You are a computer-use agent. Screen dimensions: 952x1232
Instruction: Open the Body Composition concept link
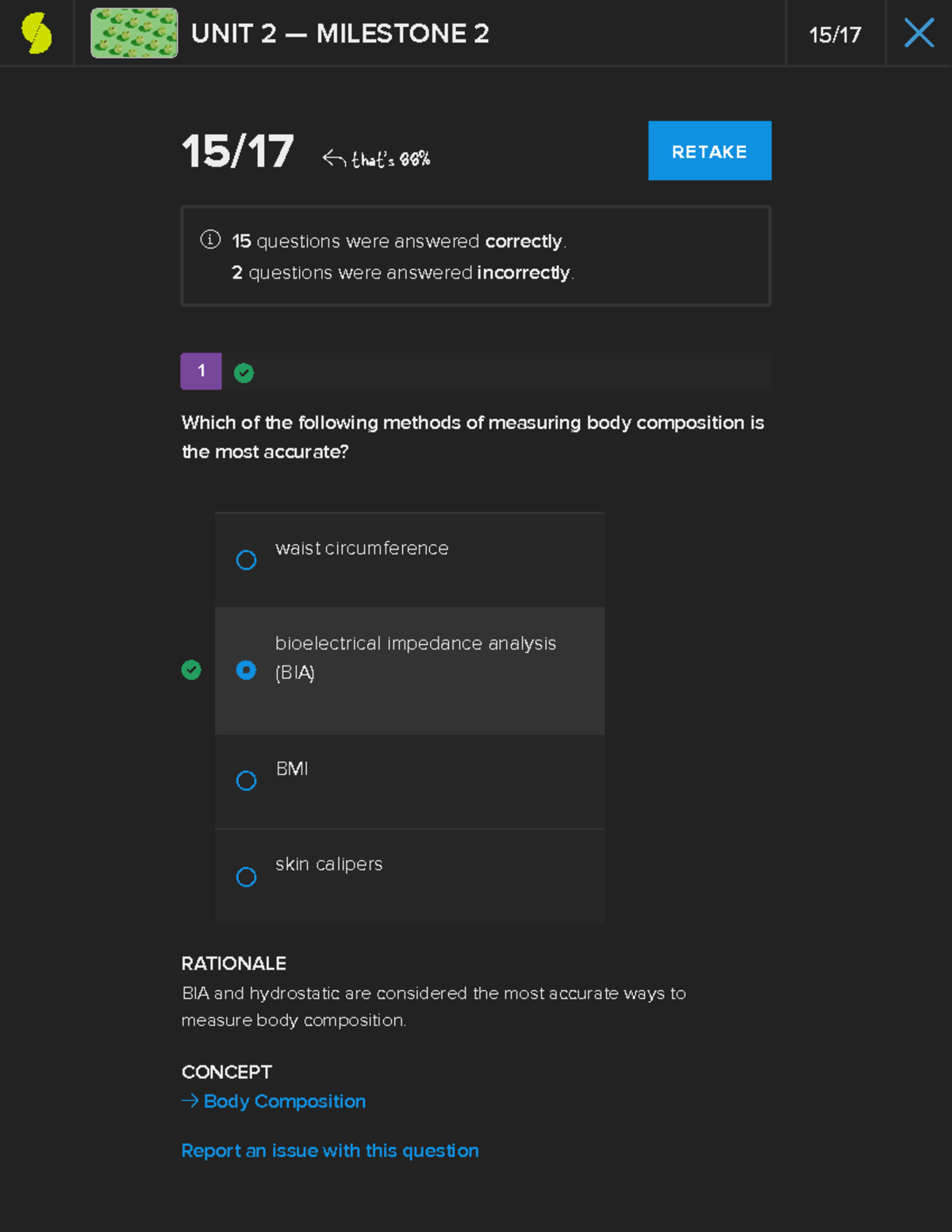point(284,1101)
